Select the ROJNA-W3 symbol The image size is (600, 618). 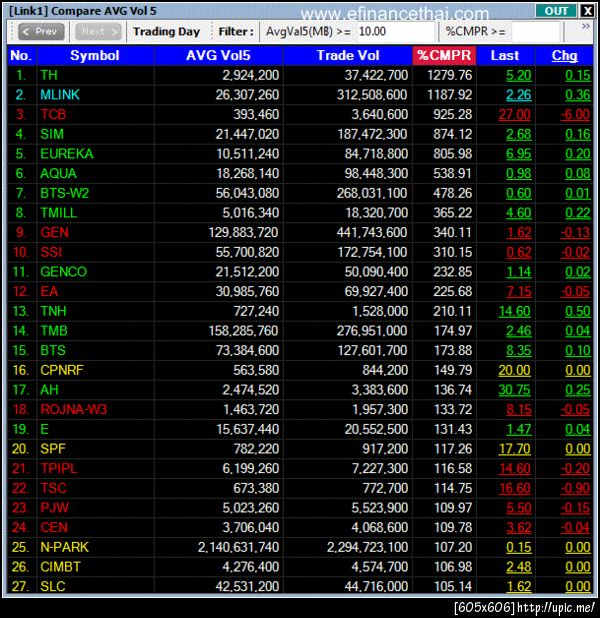[73, 410]
